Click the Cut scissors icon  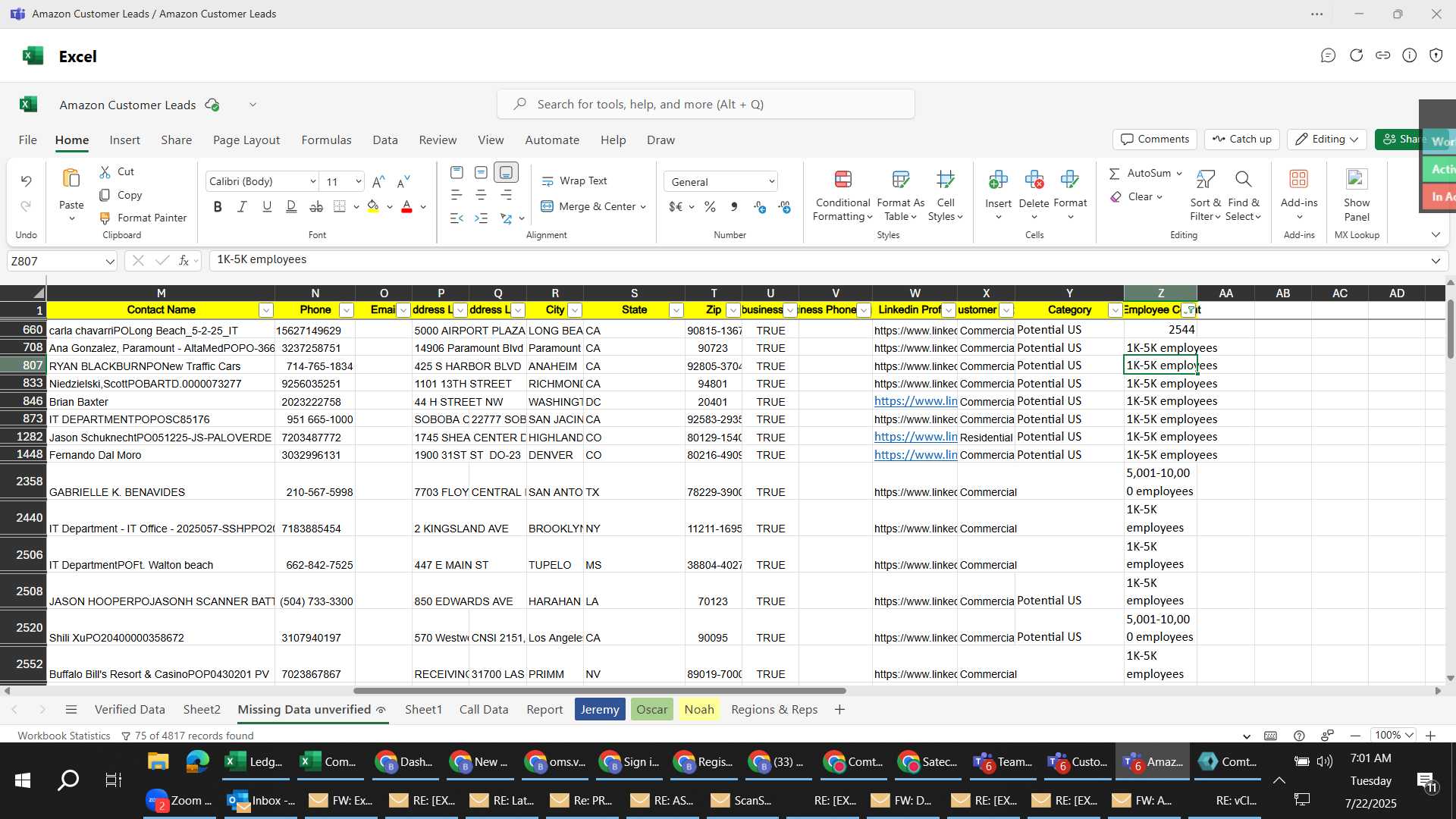point(105,172)
